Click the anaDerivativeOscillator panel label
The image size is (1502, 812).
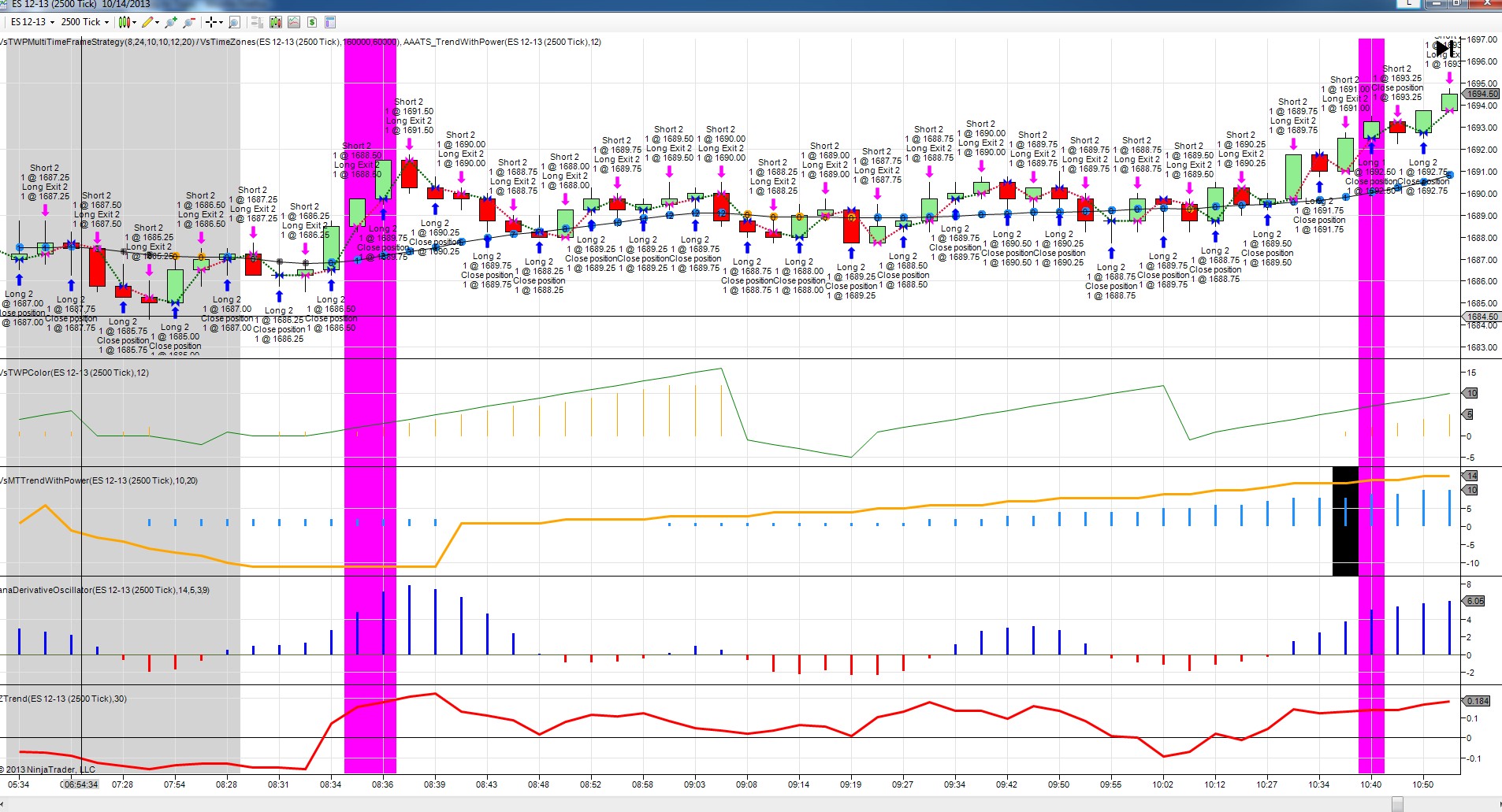[105, 590]
